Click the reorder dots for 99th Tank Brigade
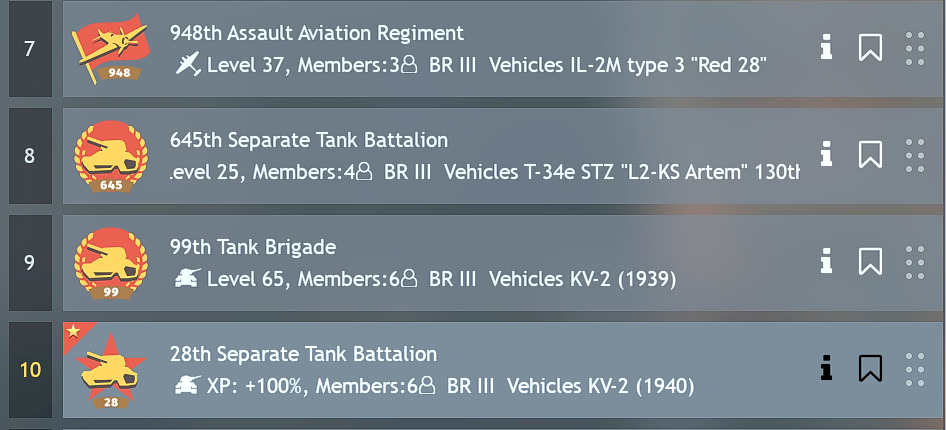 tap(915, 262)
